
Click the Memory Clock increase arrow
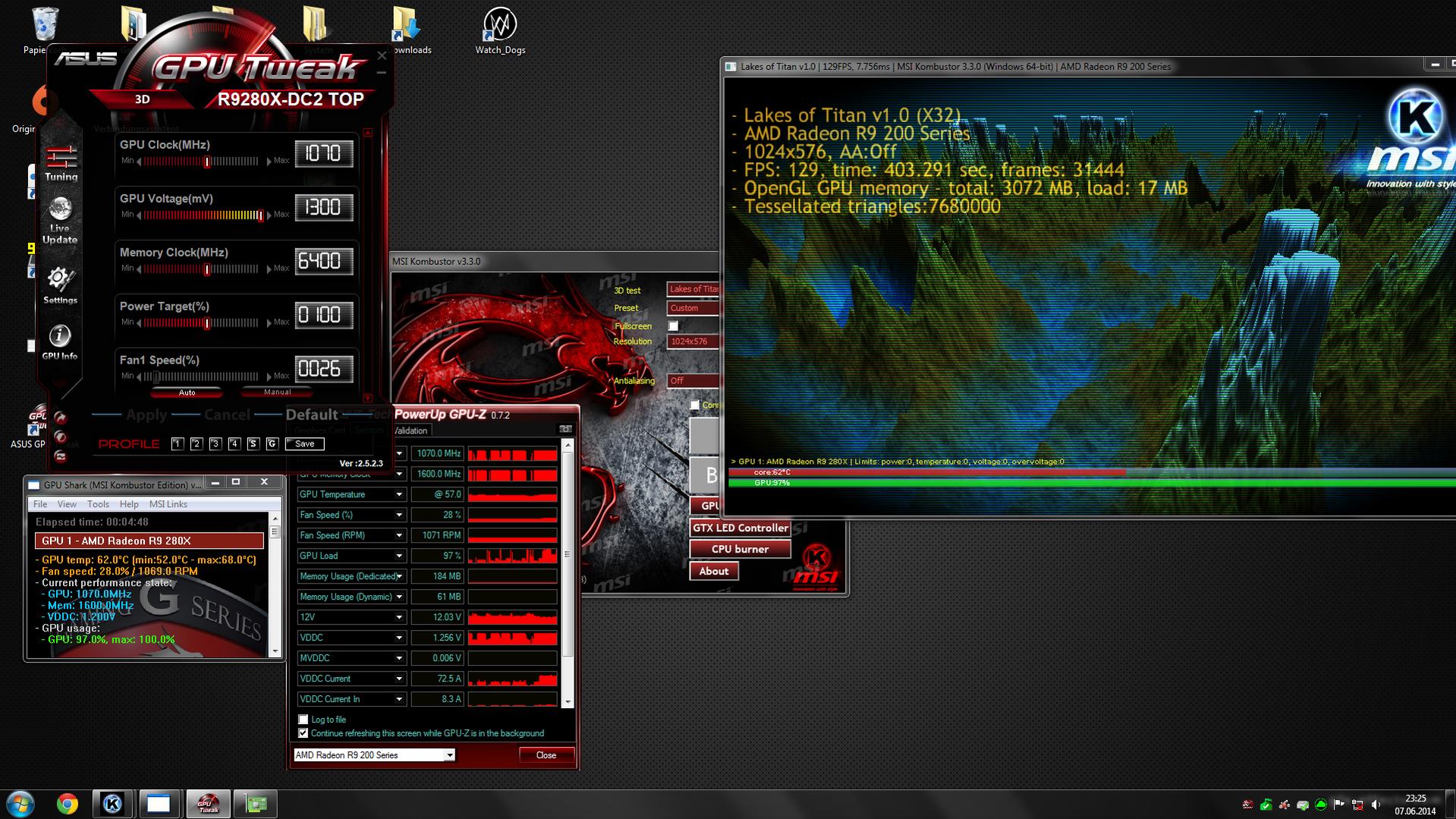268,269
